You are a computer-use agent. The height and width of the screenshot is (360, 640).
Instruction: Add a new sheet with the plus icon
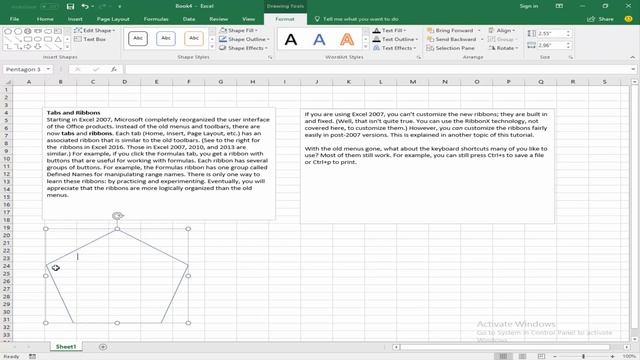tap(103, 347)
